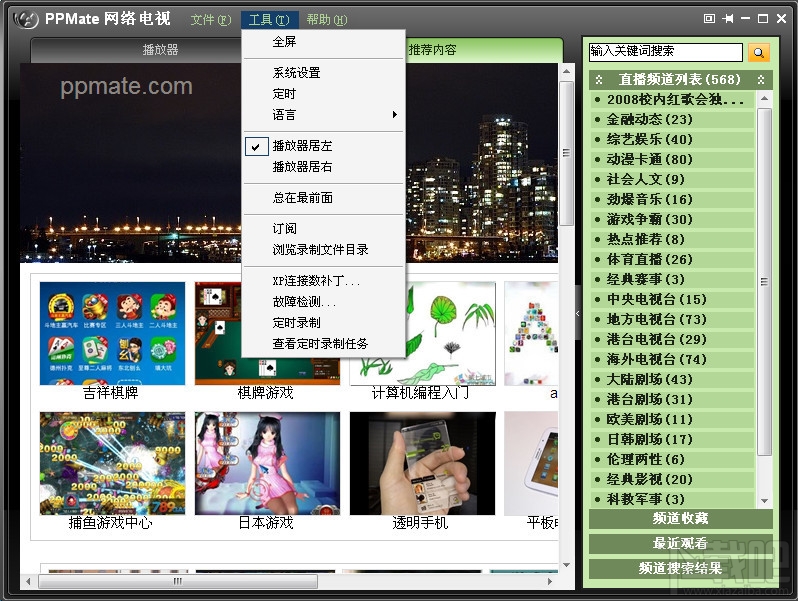
Task: Expand 社会人文 (9) category
Action: [673, 179]
